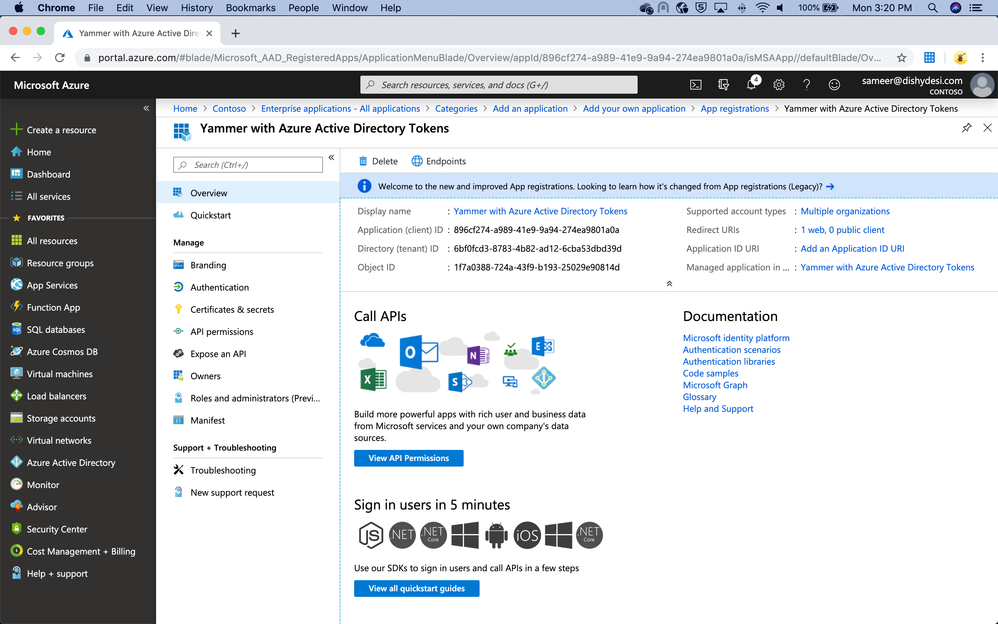The width and height of the screenshot is (998, 624).
Task: Click View all quickstart guides button
Action: pyautogui.click(x=416, y=589)
